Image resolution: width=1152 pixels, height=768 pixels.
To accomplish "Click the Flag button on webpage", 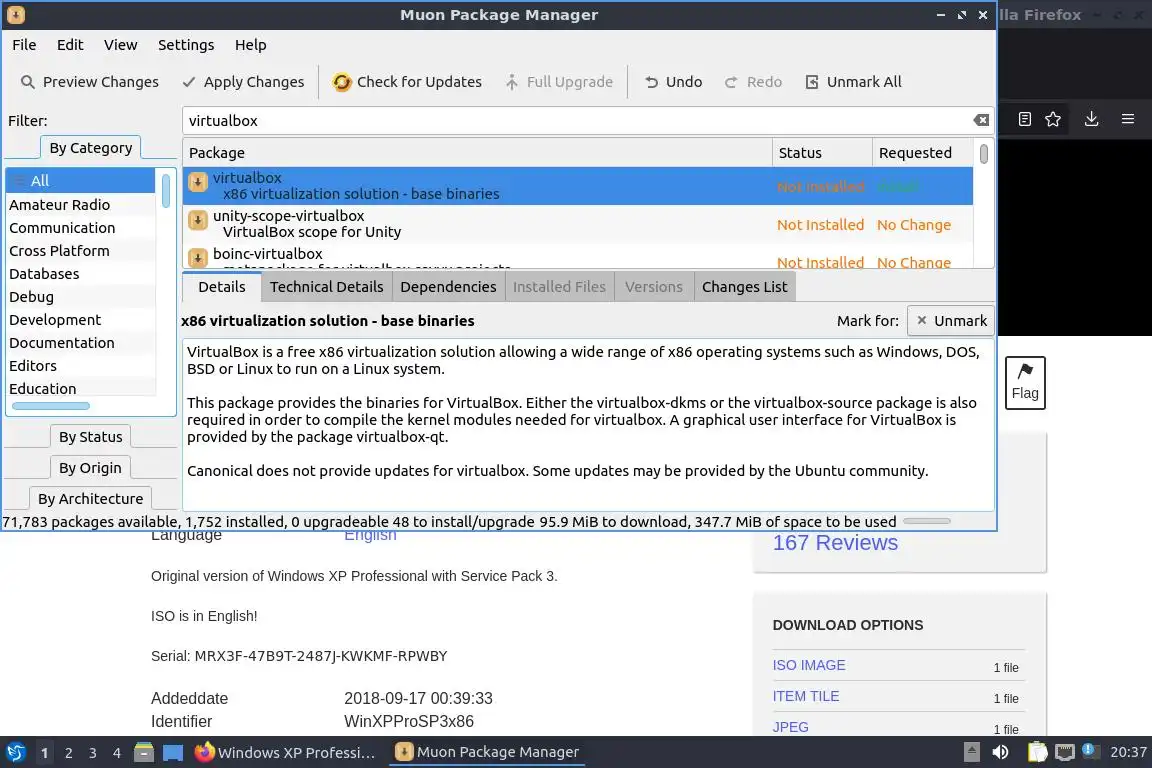I will 1025,383.
